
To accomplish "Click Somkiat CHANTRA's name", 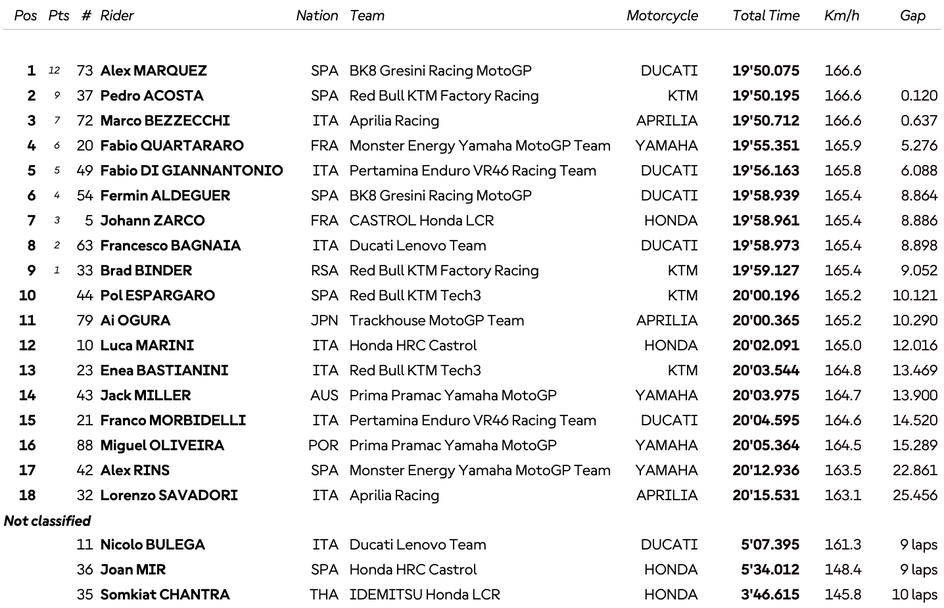I will [165, 595].
